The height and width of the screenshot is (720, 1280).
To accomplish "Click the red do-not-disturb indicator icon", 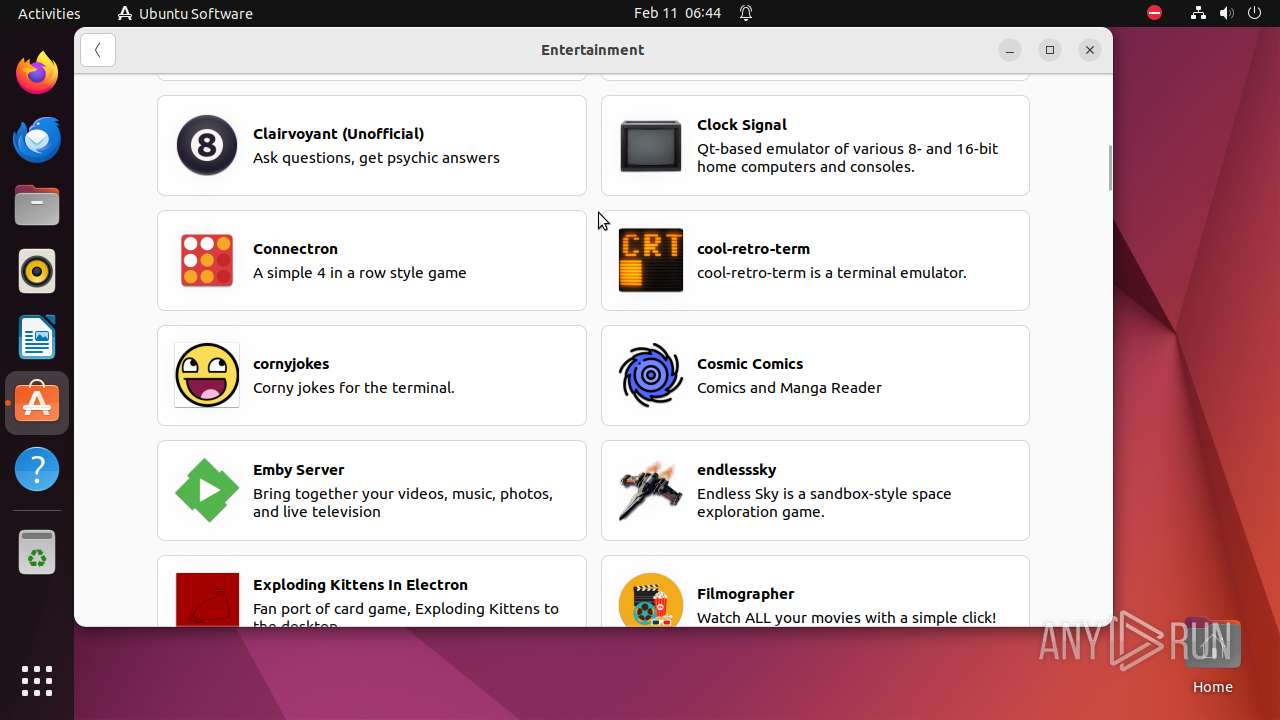I will tap(1155, 13).
